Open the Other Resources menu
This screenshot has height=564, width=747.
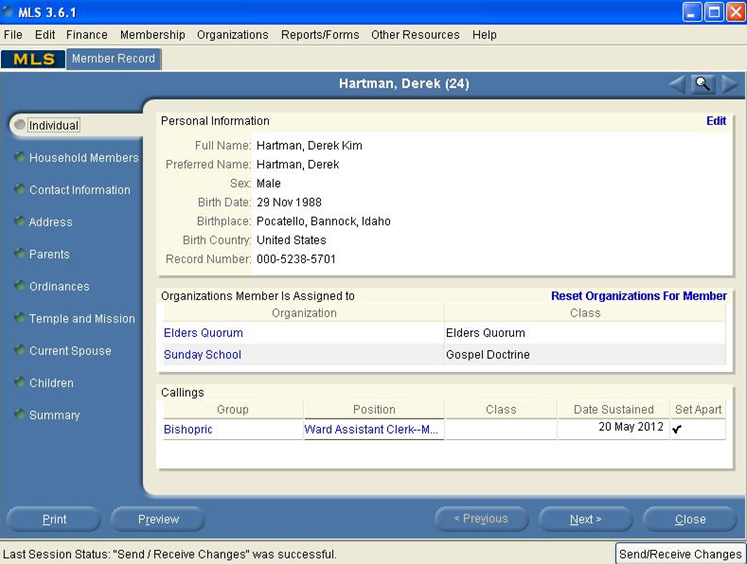415,35
